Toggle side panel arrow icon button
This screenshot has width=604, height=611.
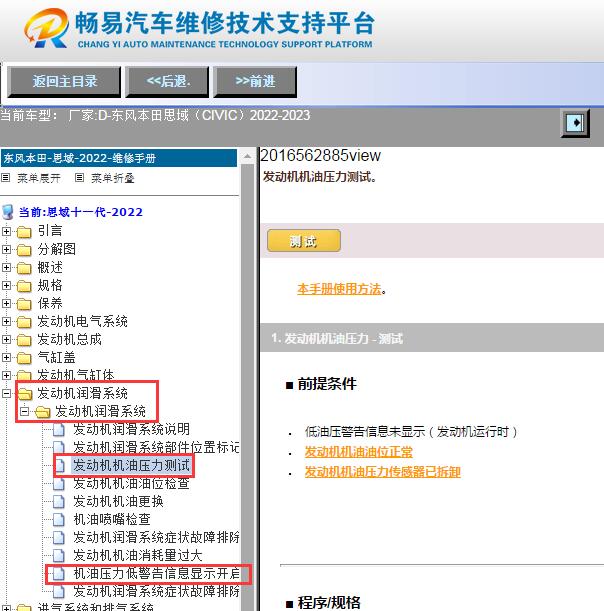click(x=575, y=123)
